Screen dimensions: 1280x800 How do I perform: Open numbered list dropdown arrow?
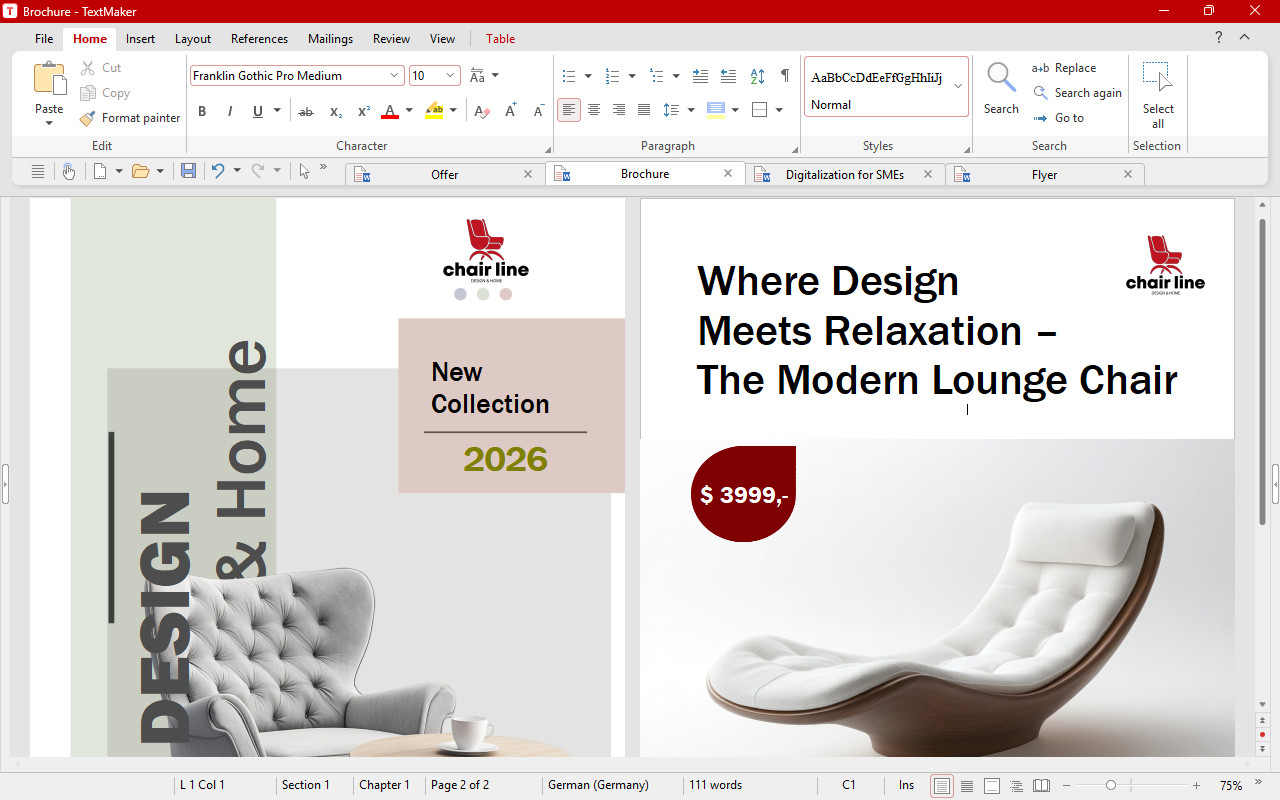coord(632,76)
